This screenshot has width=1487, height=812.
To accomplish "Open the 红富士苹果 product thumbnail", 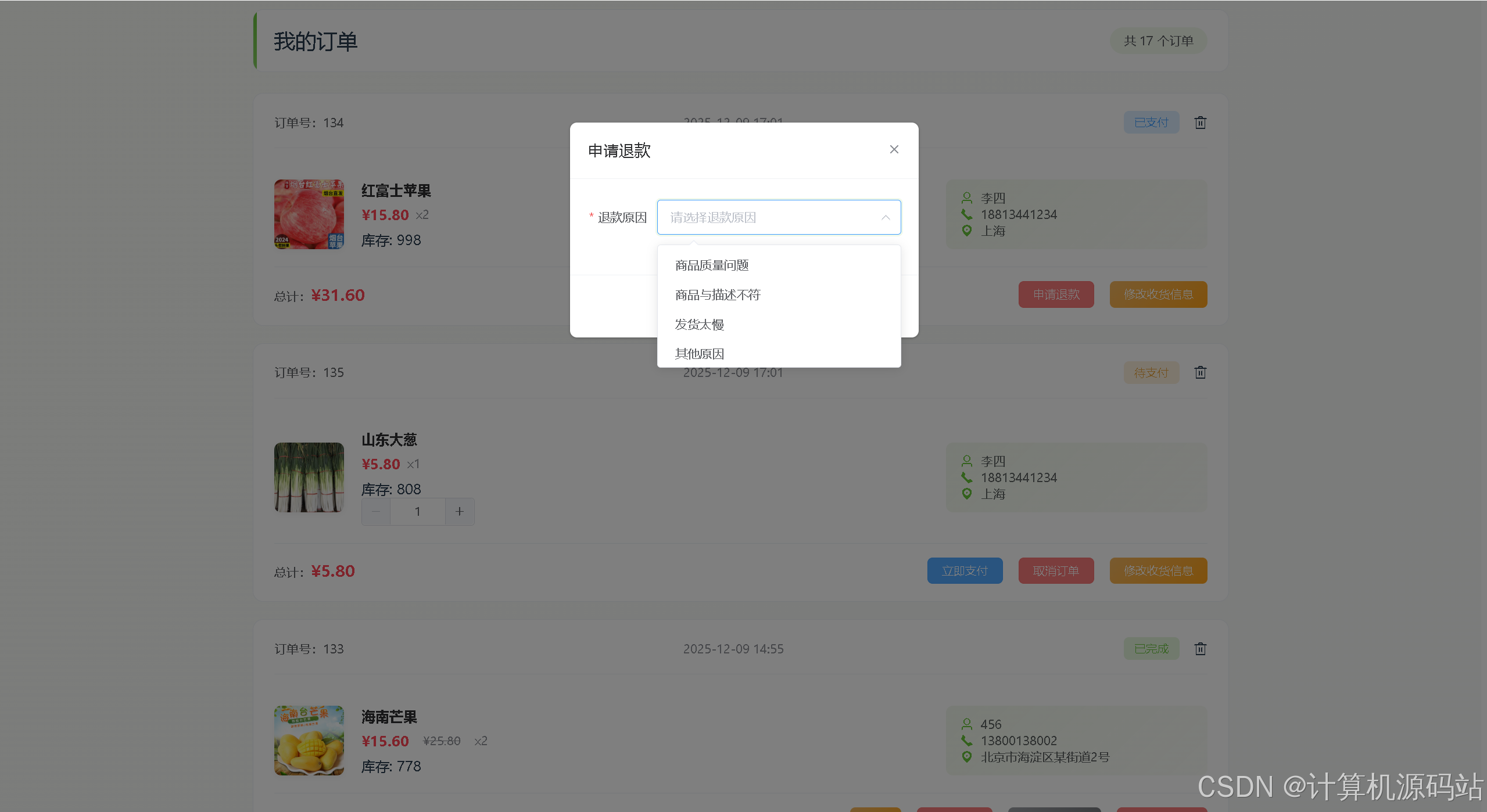I will pyautogui.click(x=309, y=214).
